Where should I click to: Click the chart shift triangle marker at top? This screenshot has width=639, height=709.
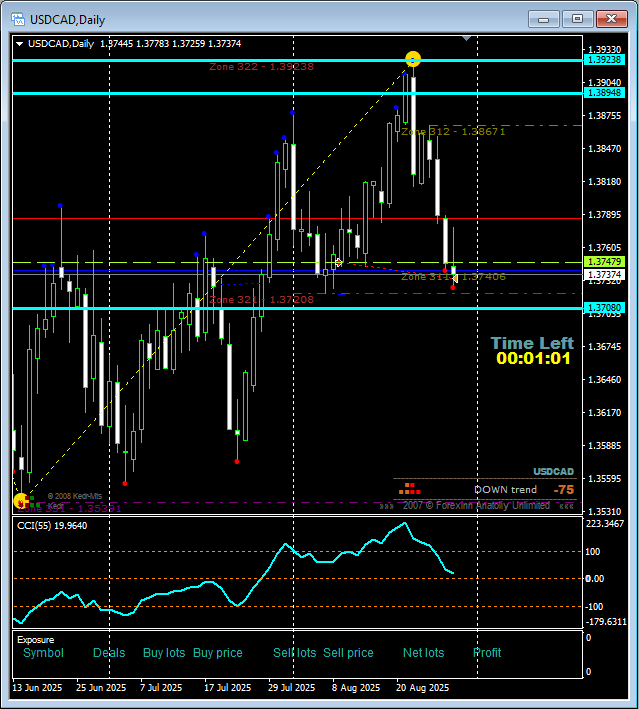(466, 39)
